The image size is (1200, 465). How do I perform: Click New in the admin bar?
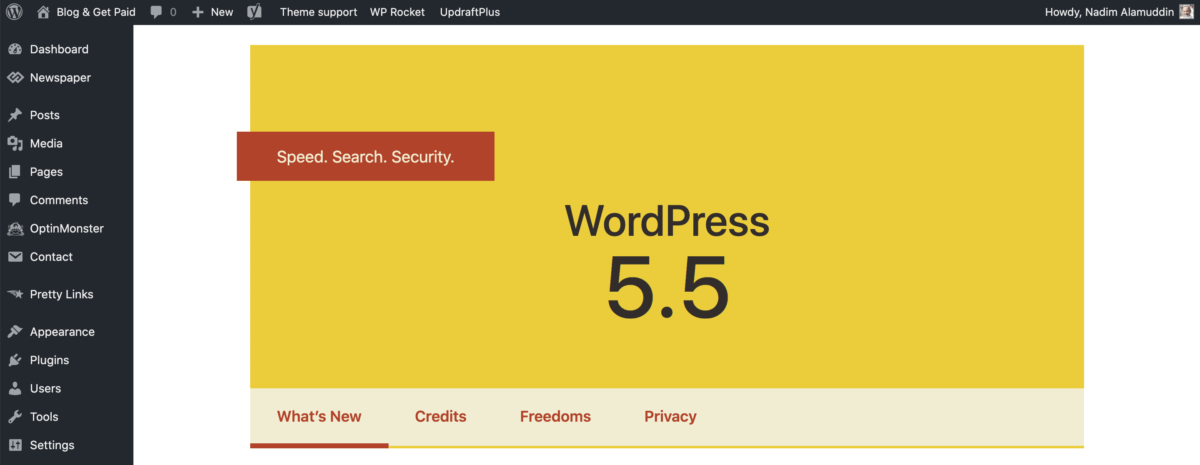point(222,12)
